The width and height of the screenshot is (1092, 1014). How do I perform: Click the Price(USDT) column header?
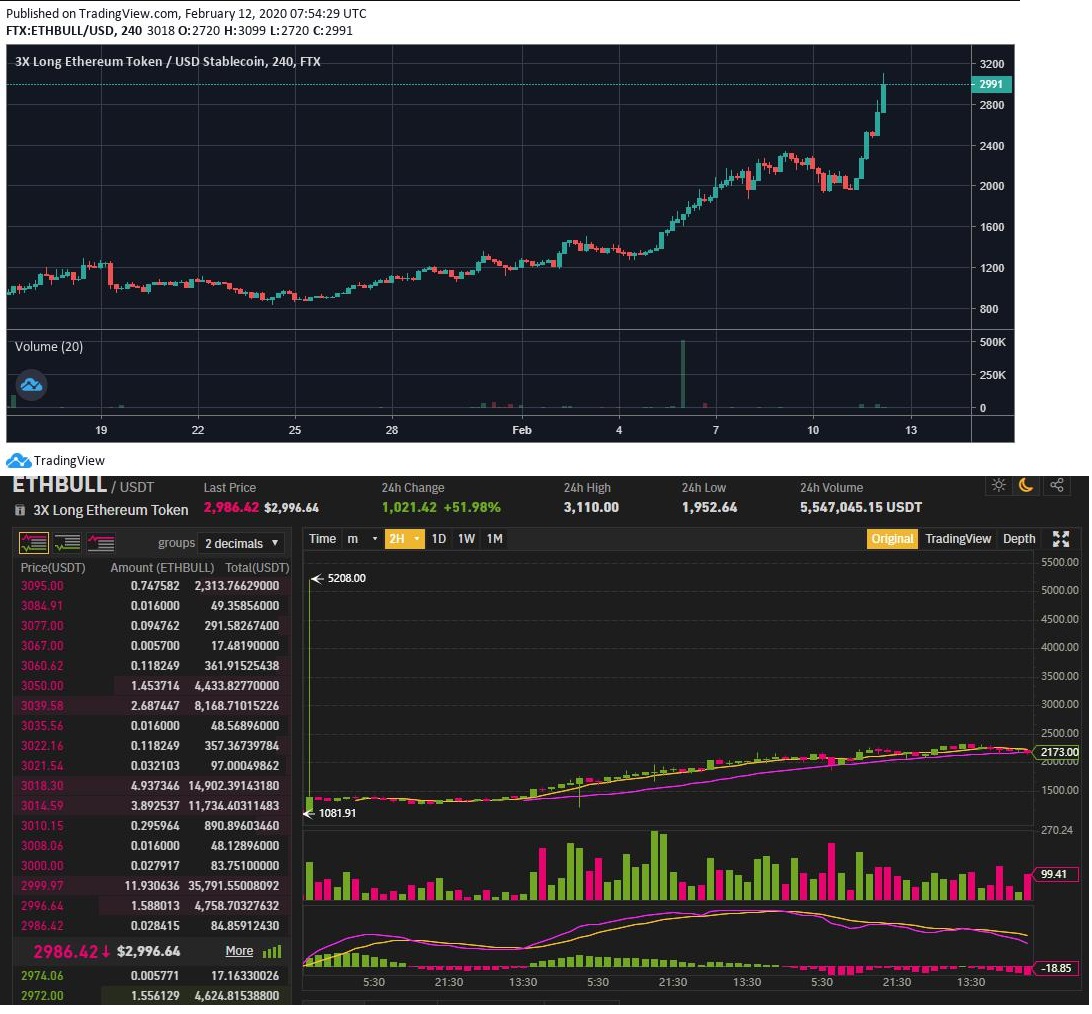(53, 568)
